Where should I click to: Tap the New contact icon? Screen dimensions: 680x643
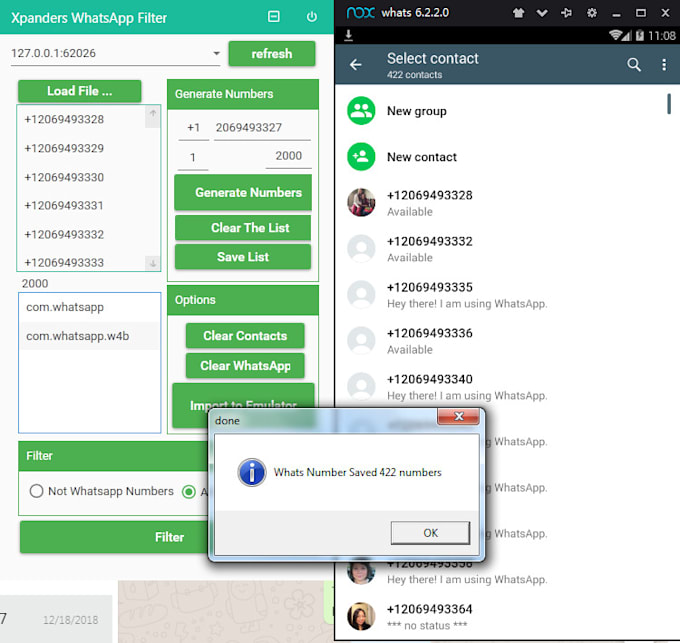361,157
